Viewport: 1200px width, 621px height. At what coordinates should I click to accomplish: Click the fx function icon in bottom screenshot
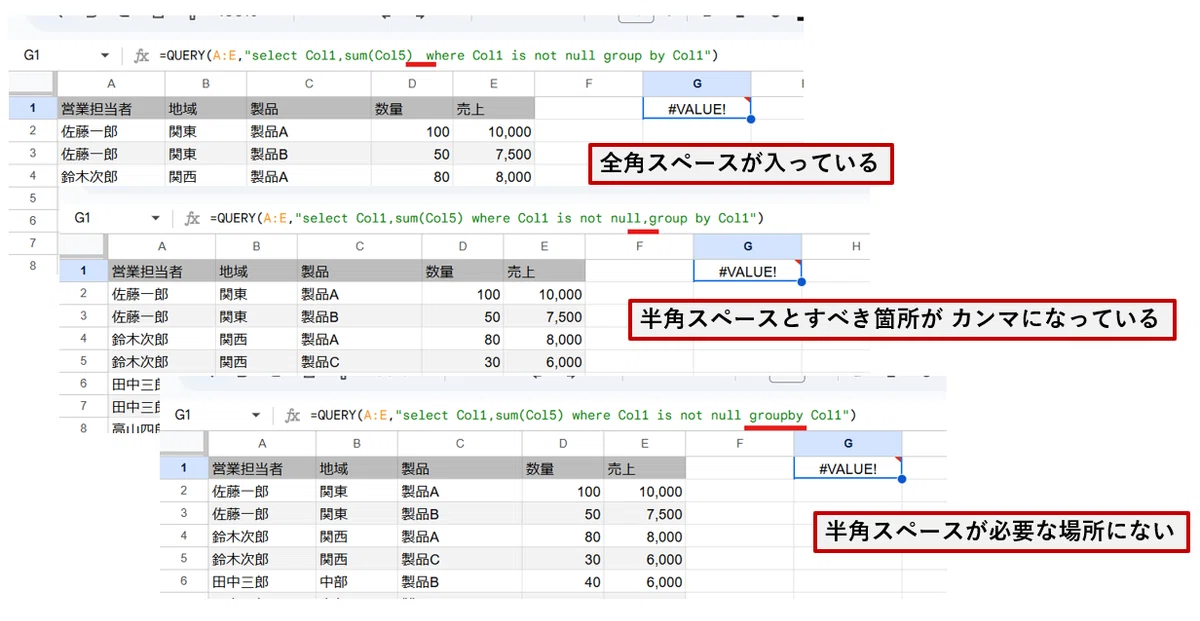pos(293,415)
